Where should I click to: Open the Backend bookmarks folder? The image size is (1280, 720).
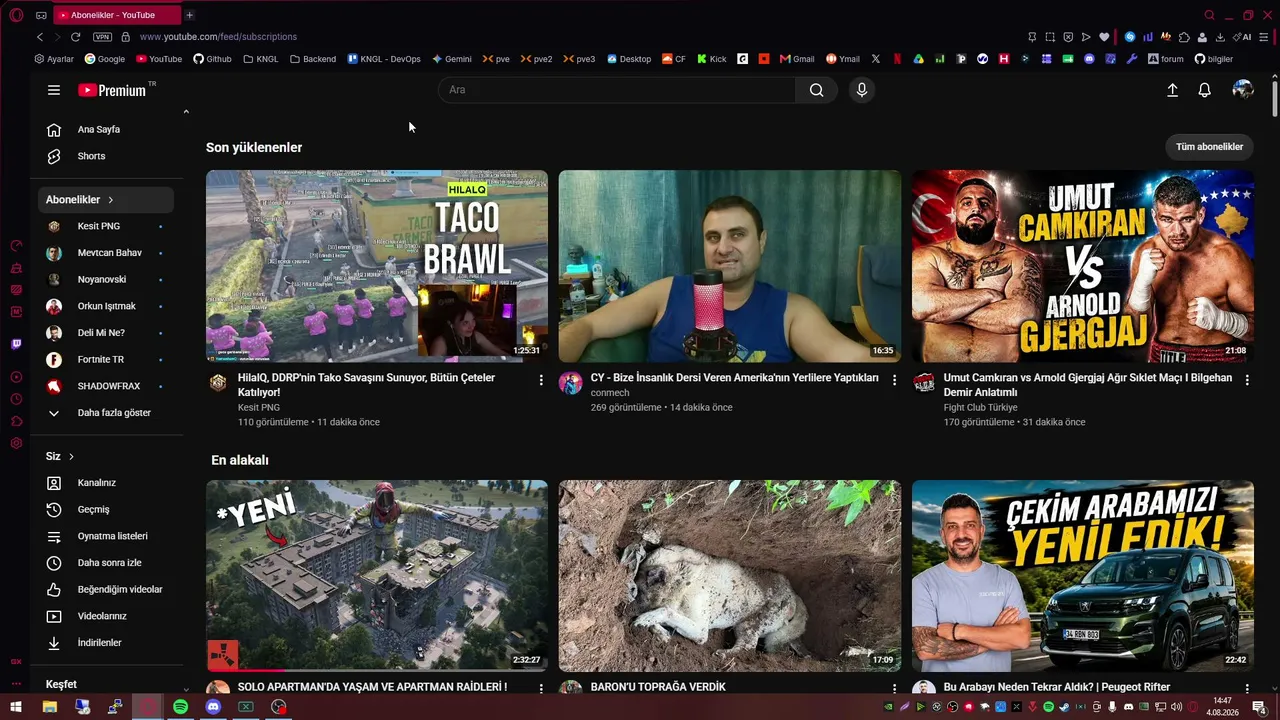tap(313, 59)
